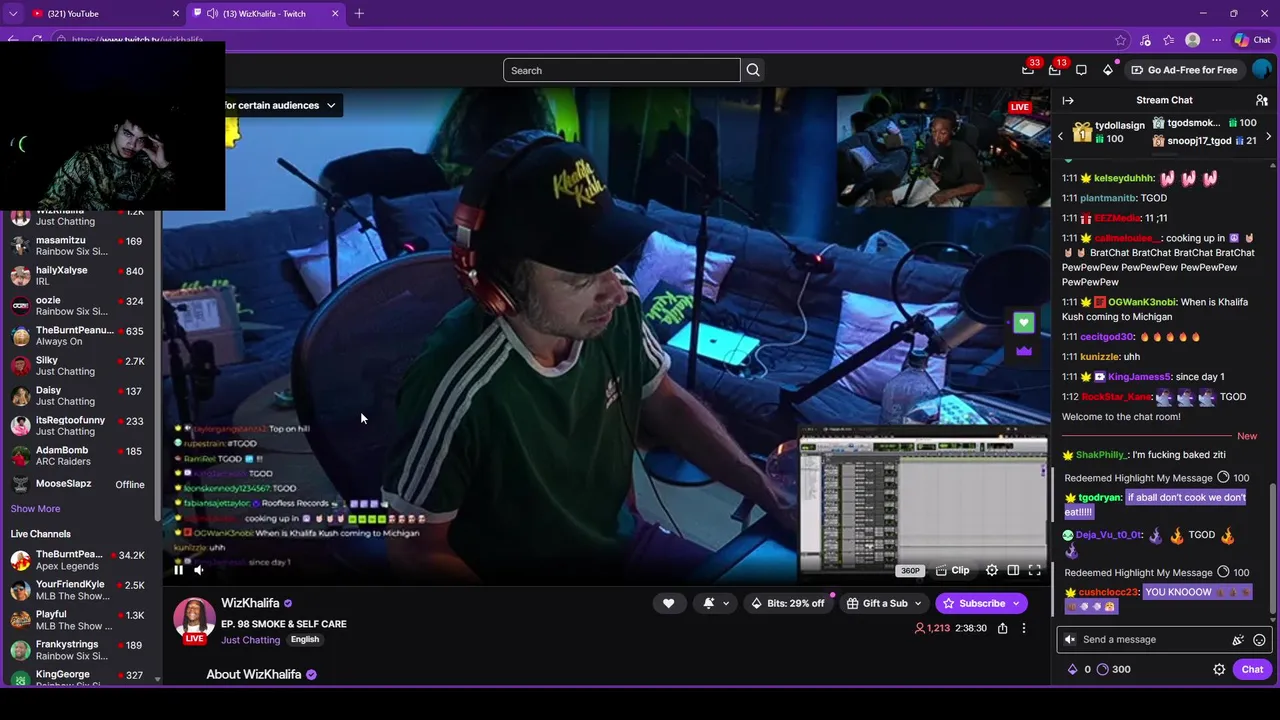This screenshot has height=720, width=1280.
Task: Open hailyXalyse channel in sidebar
Action: 77,276
